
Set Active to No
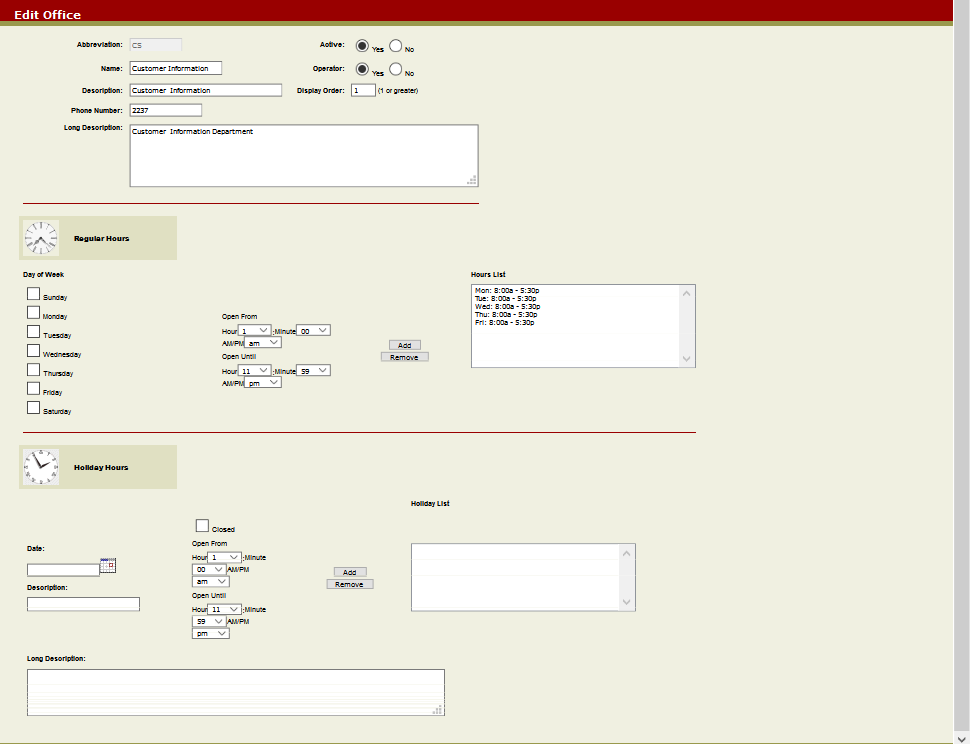(396, 46)
